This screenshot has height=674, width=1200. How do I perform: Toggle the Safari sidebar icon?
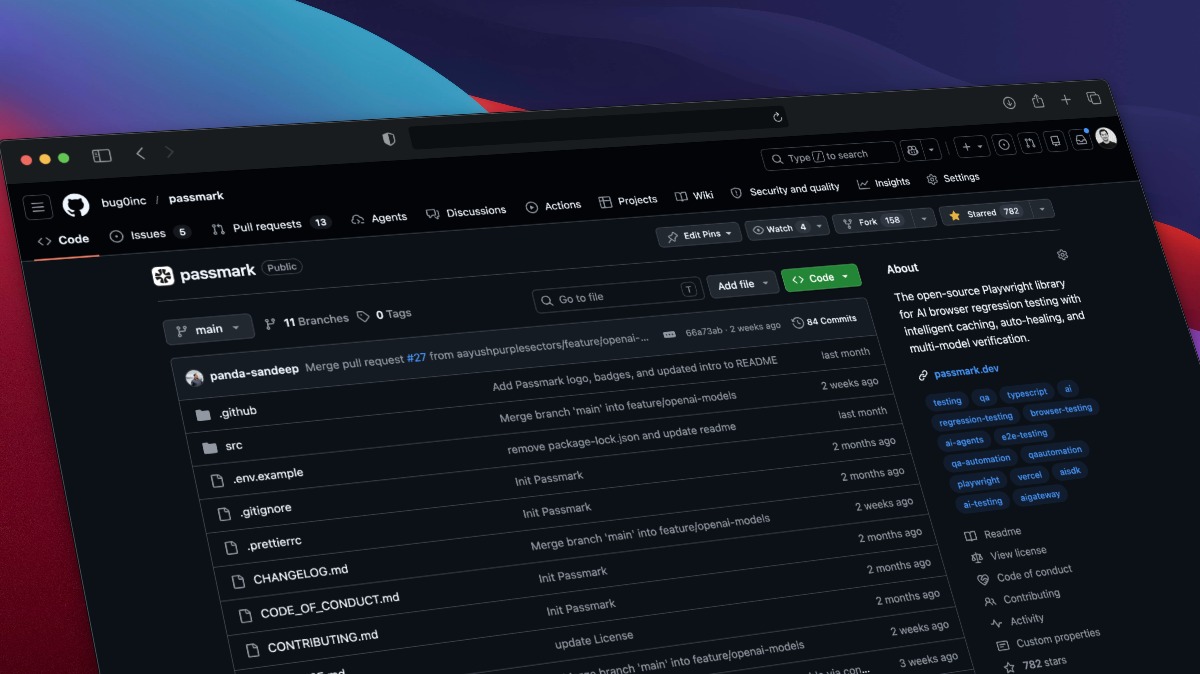click(102, 156)
